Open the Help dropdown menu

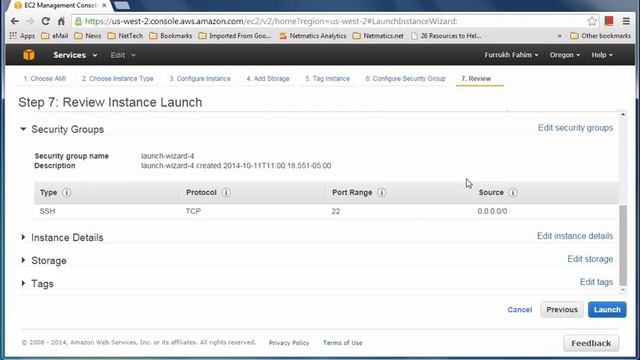tap(602, 55)
